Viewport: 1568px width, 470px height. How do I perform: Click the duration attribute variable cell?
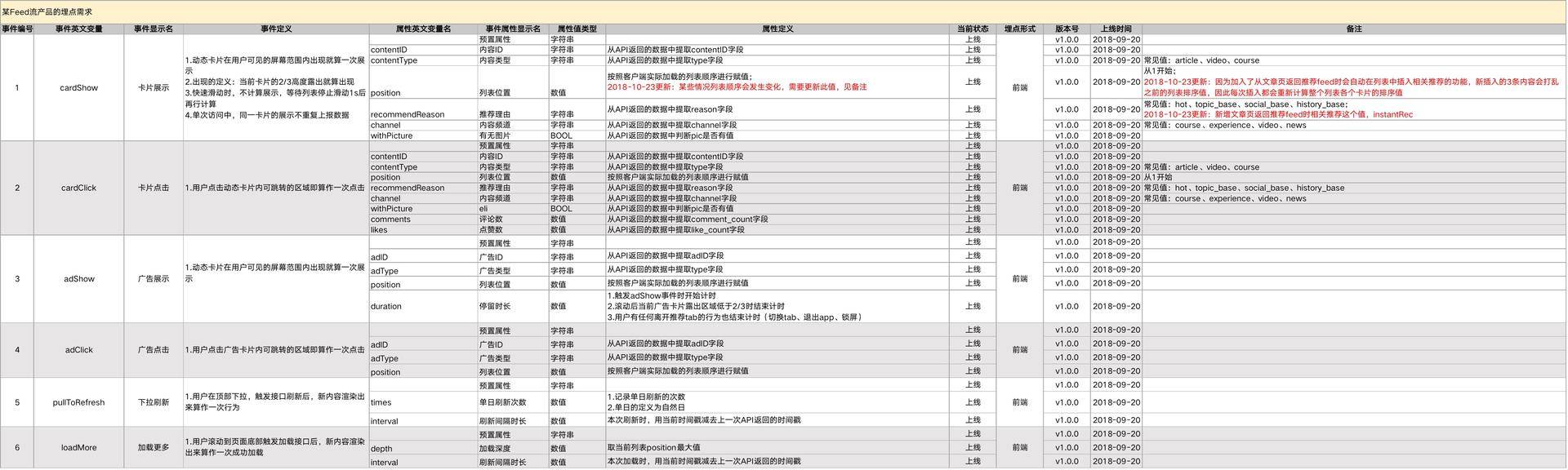click(x=423, y=307)
